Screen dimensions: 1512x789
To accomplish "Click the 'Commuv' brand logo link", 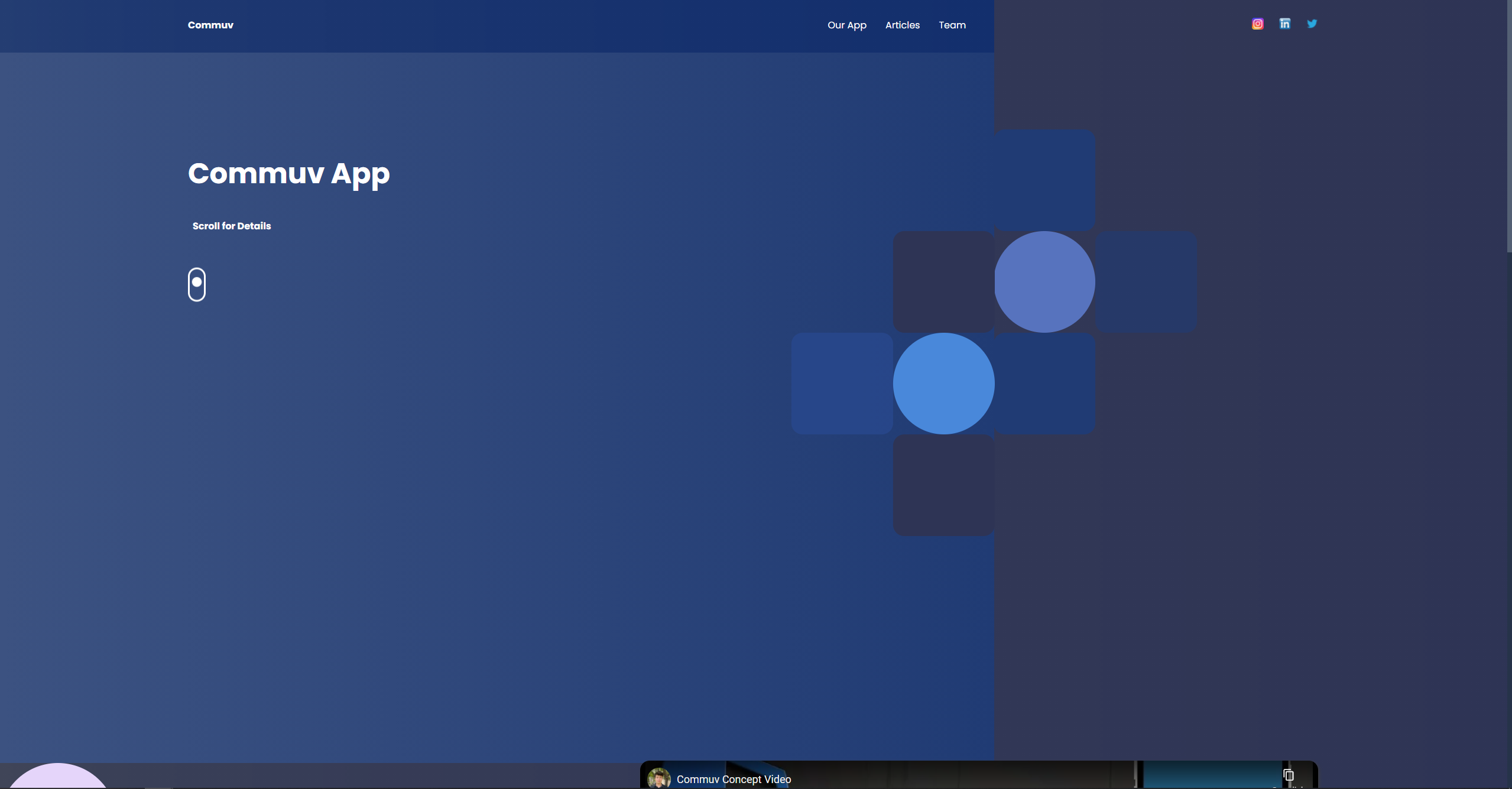I will (210, 25).
